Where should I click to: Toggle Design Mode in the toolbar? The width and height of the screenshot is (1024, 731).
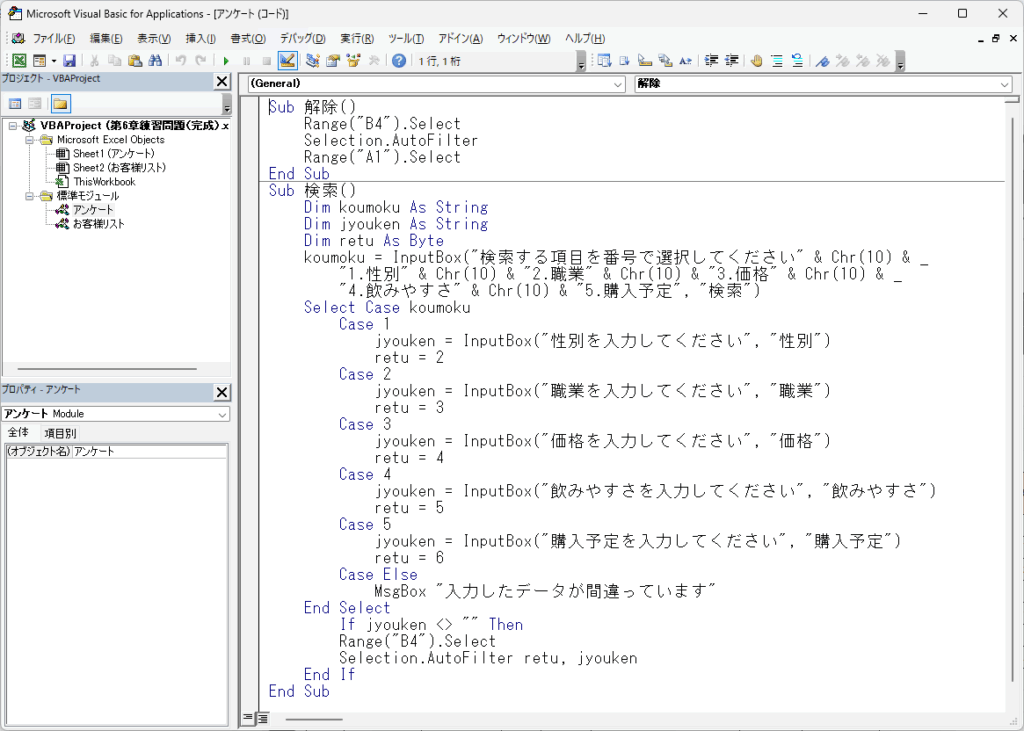pos(287,61)
